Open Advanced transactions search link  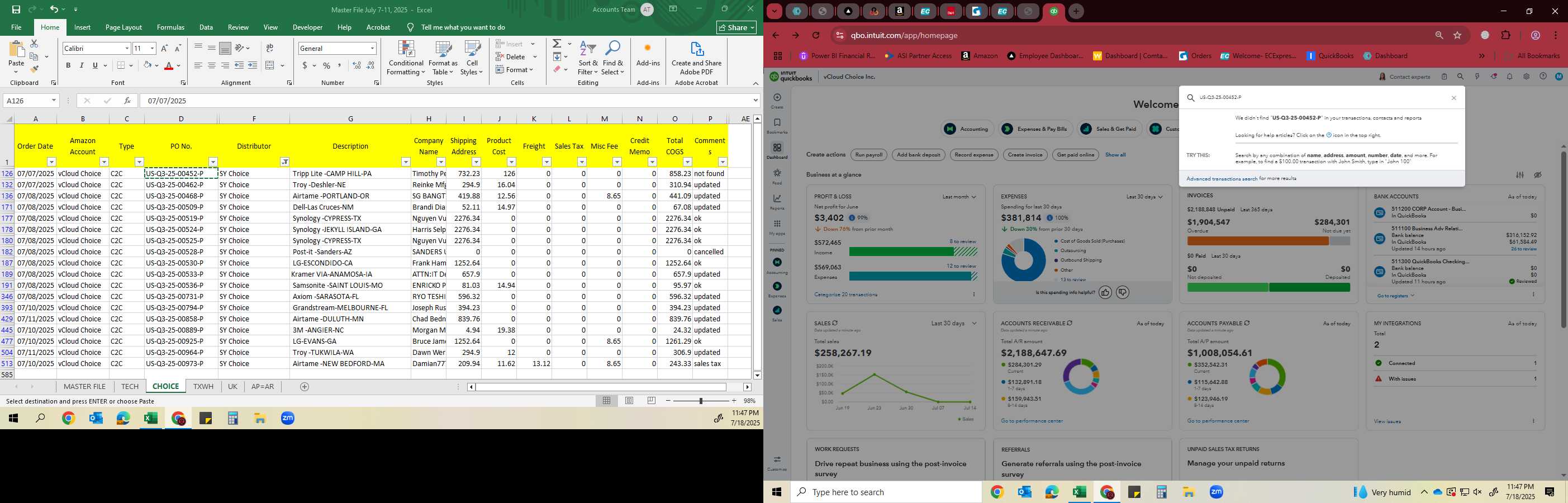pos(1222,179)
